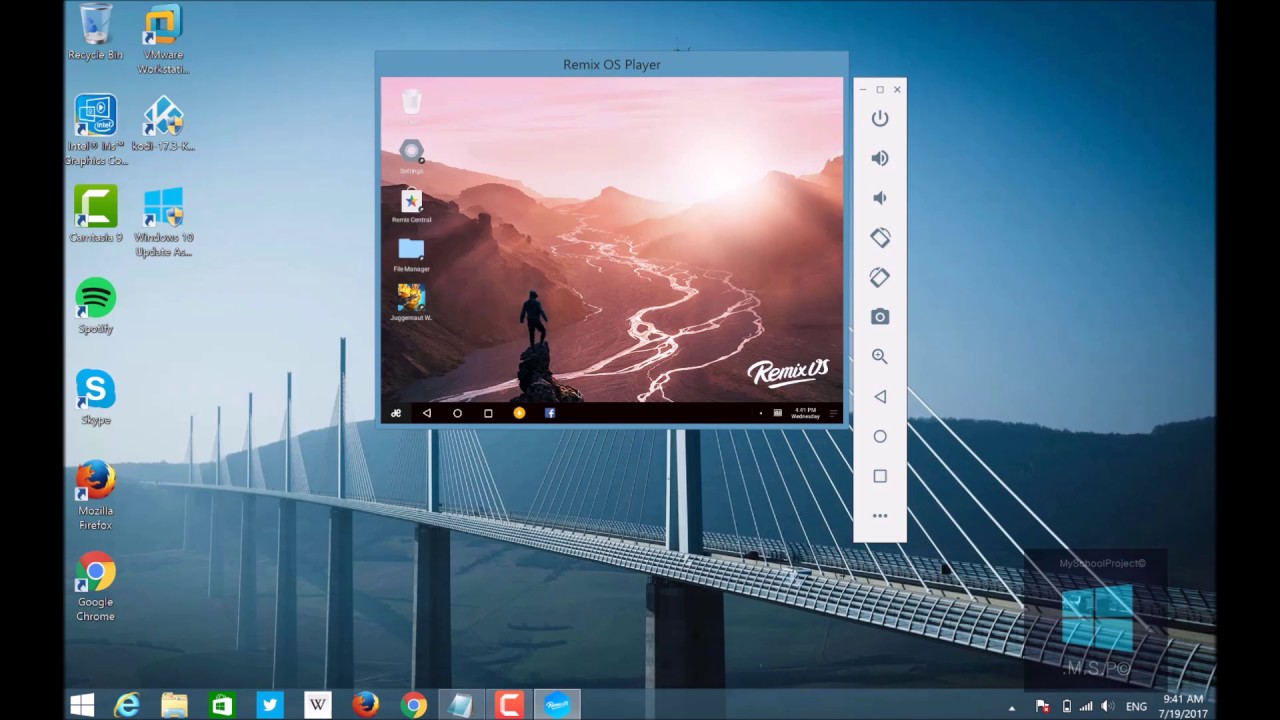Viewport: 1280px width, 720px height.
Task: Launch Firefox from the Windows taskbar
Action: [365, 705]
